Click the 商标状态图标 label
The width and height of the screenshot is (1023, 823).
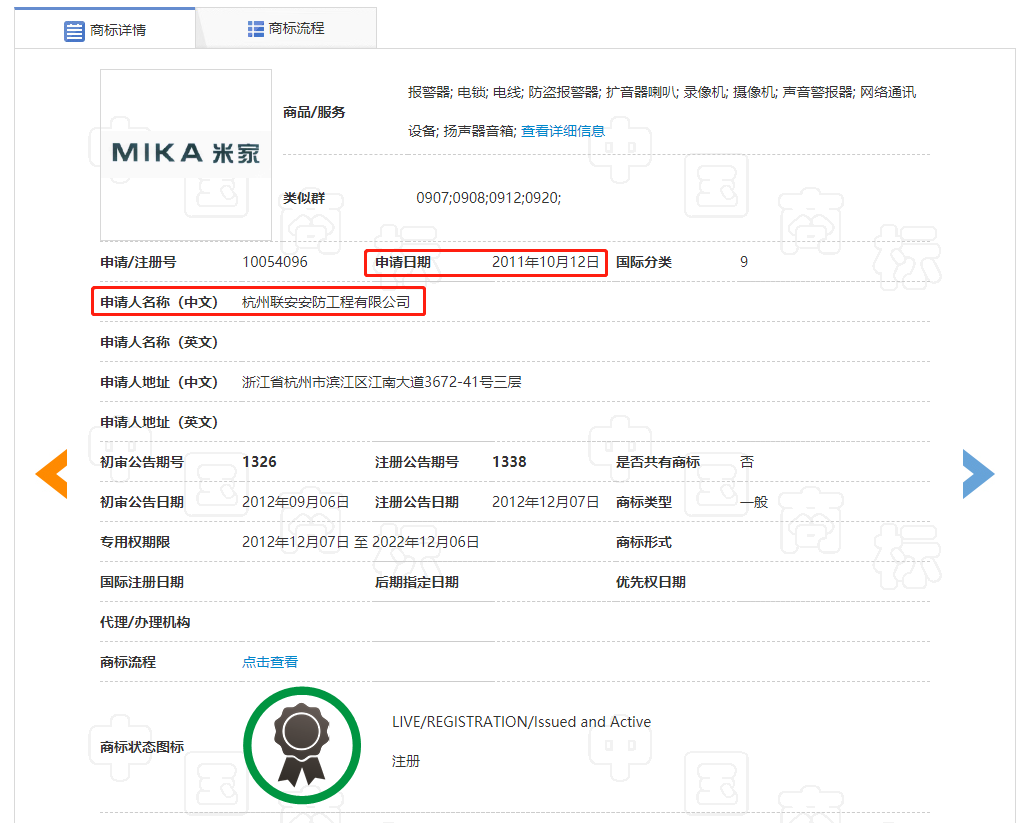142,747
